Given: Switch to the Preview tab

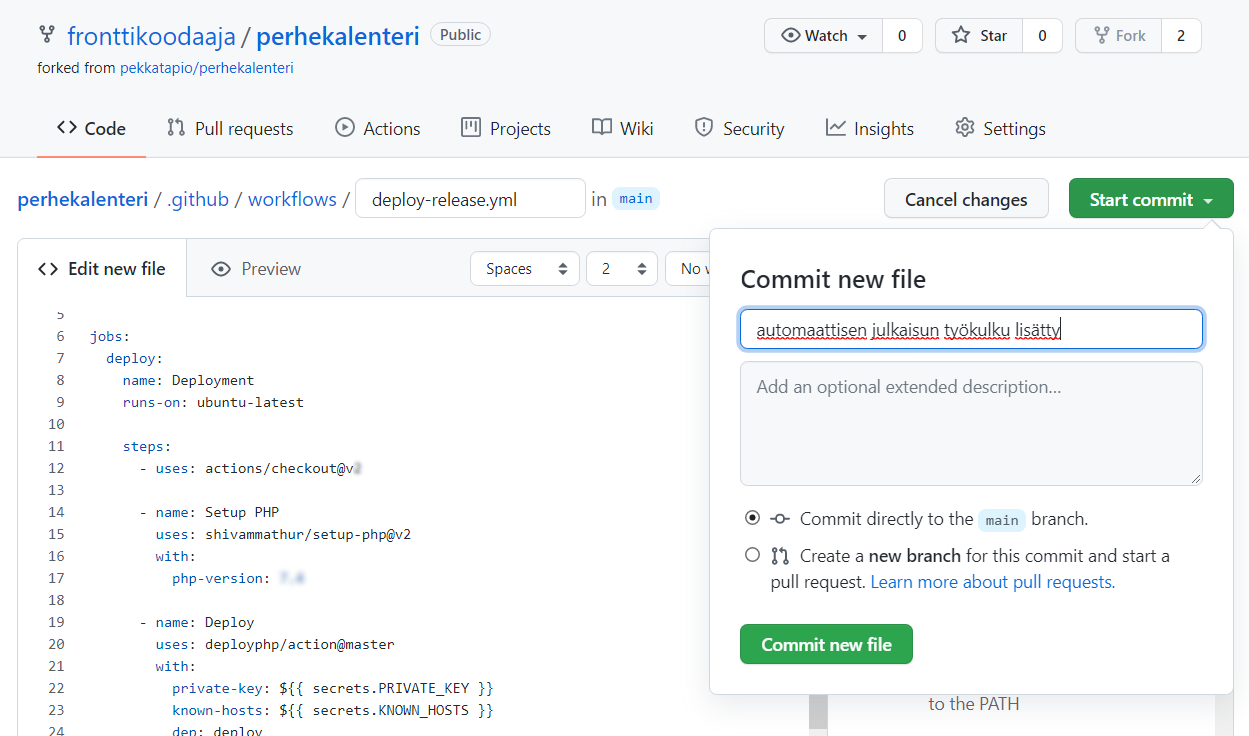Looking at the screenshot, I should 256,268.
